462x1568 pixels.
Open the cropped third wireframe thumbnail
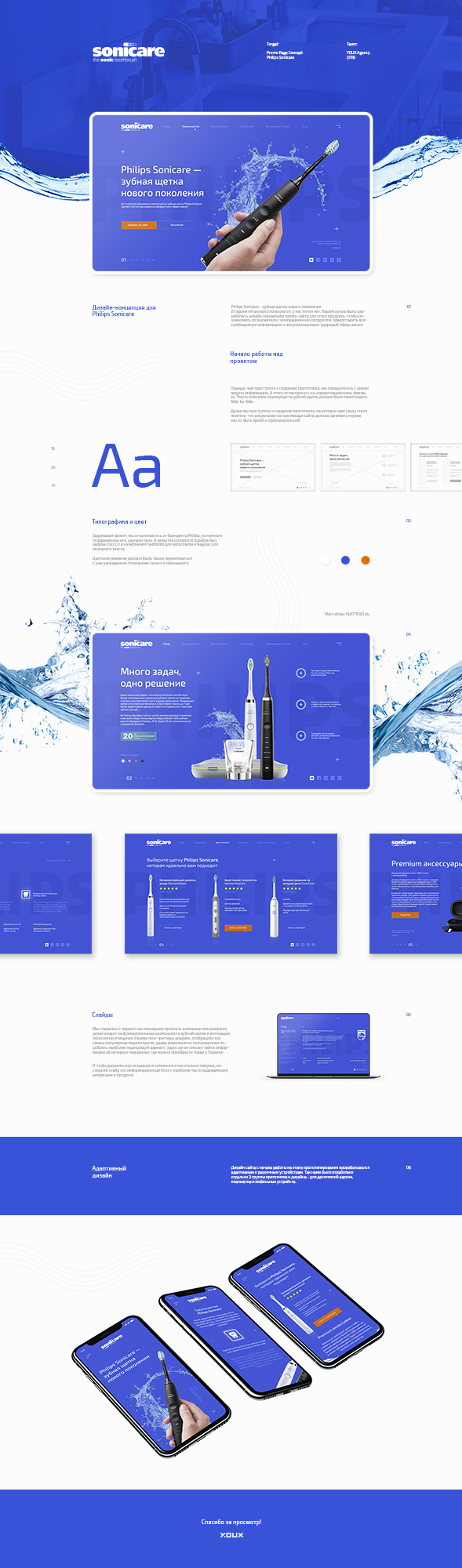436,467
